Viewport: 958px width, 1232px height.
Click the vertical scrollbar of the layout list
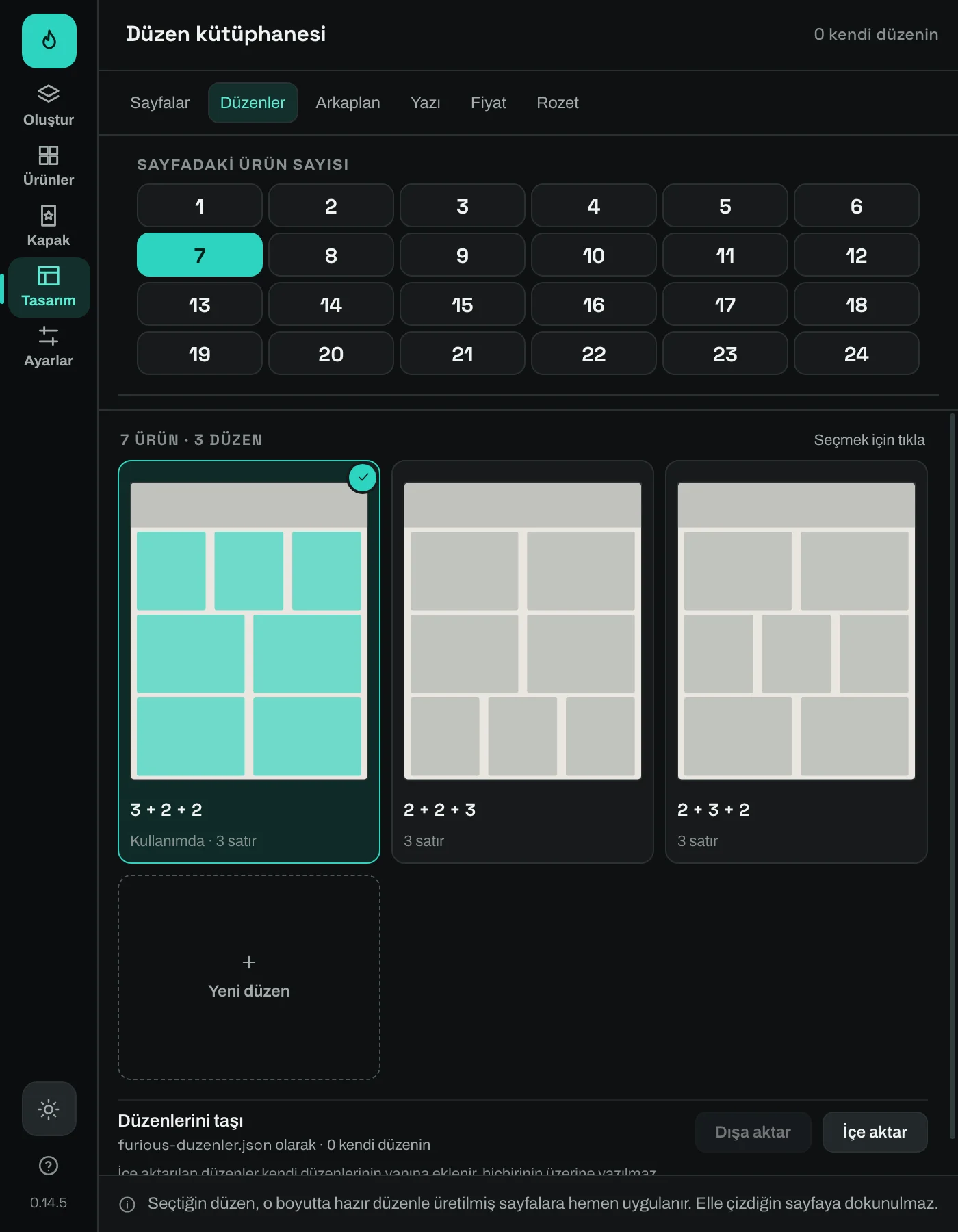(952, 776)
